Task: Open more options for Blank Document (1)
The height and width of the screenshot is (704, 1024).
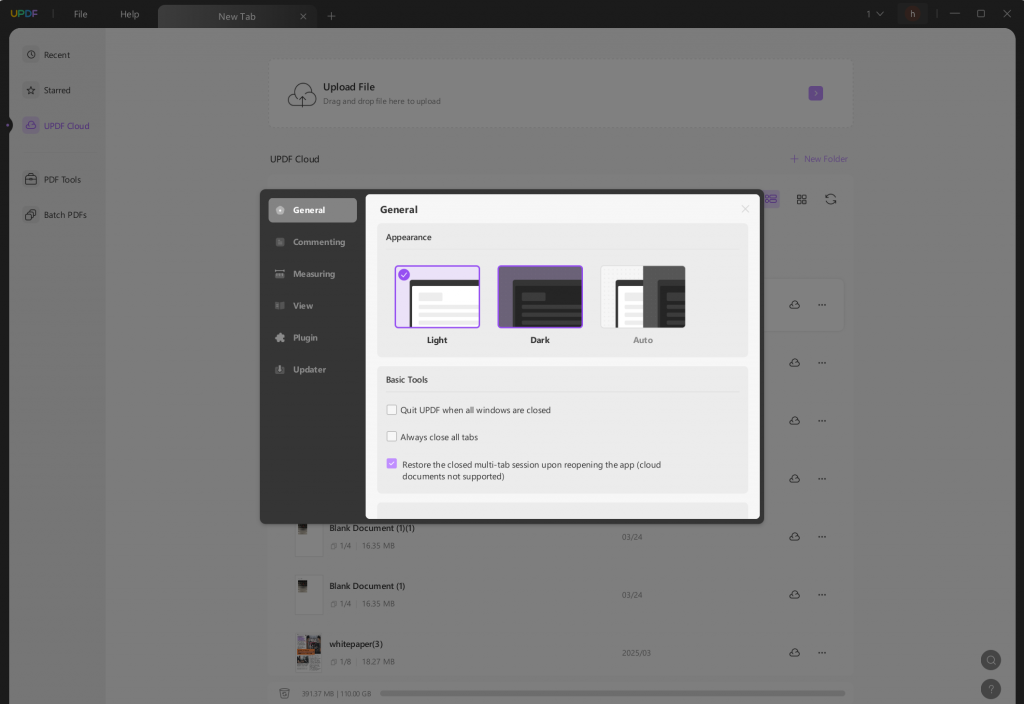Action: coord(821,594)
